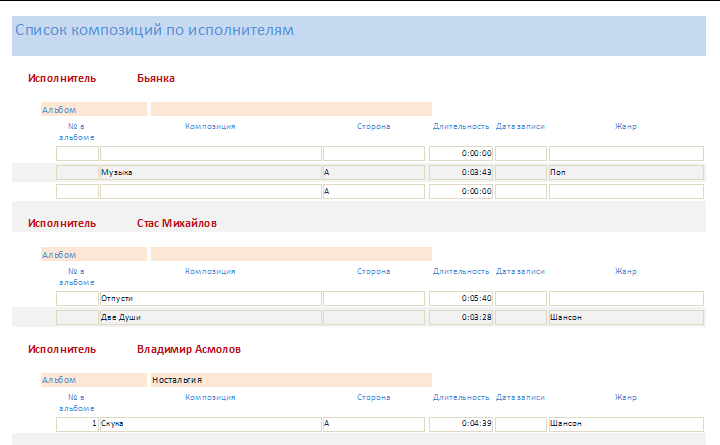Click the side value "A" in the Скука row
Screen dimensions: 720x445
click(x=374, y=424)
